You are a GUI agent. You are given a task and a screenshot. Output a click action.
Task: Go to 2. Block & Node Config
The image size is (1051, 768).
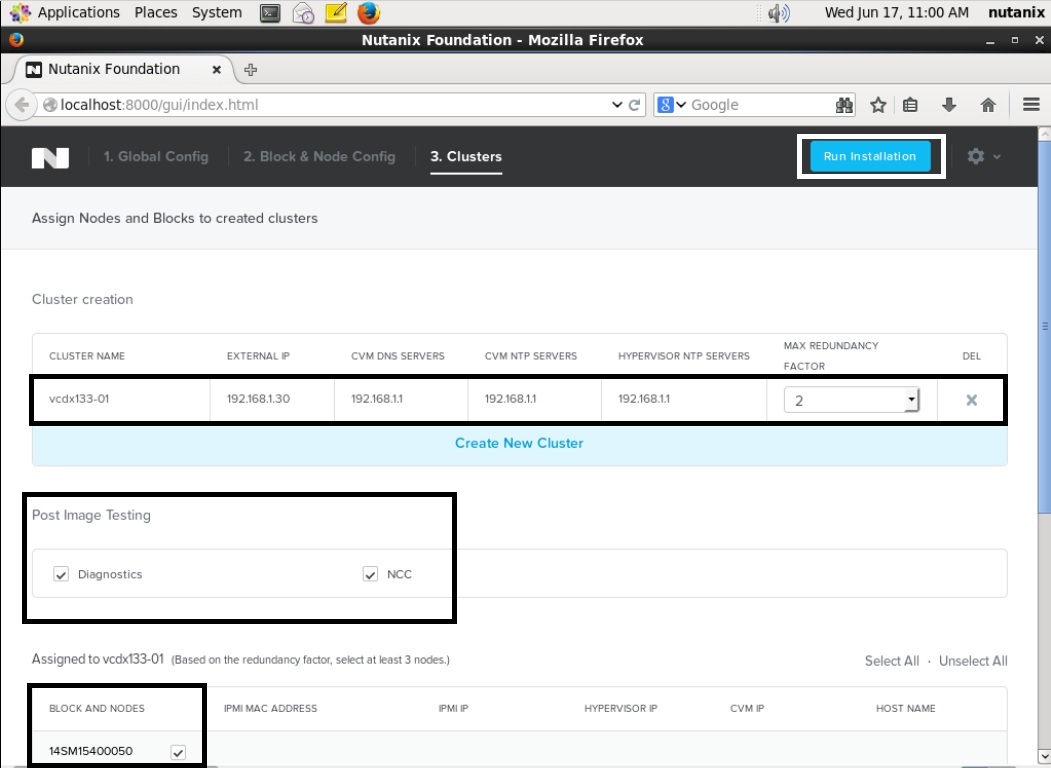pyautogui.click(x=319, y=157)
